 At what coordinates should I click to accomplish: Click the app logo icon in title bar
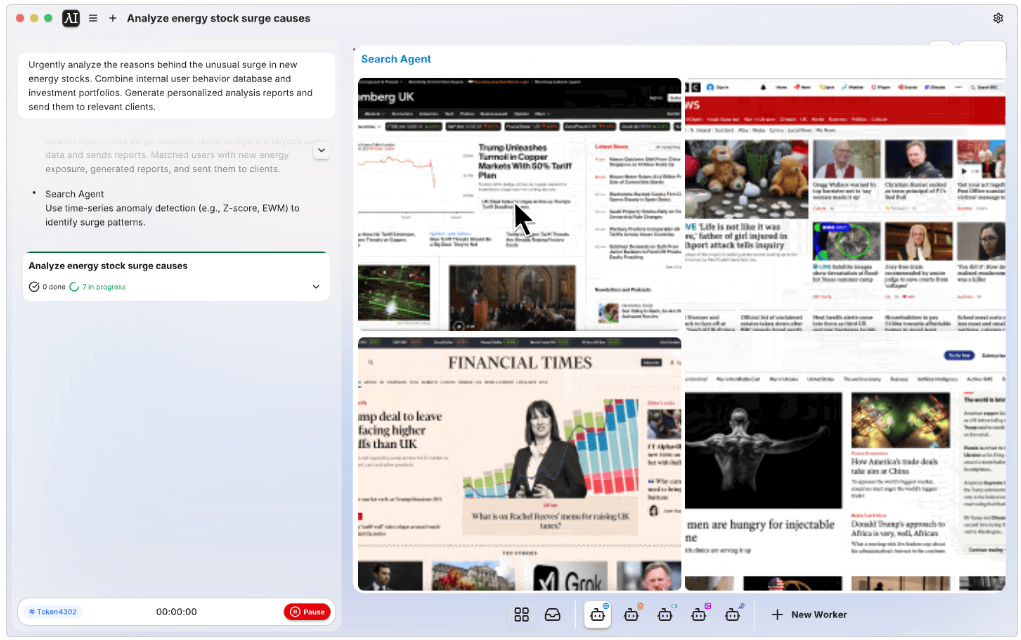click(71, 18)
